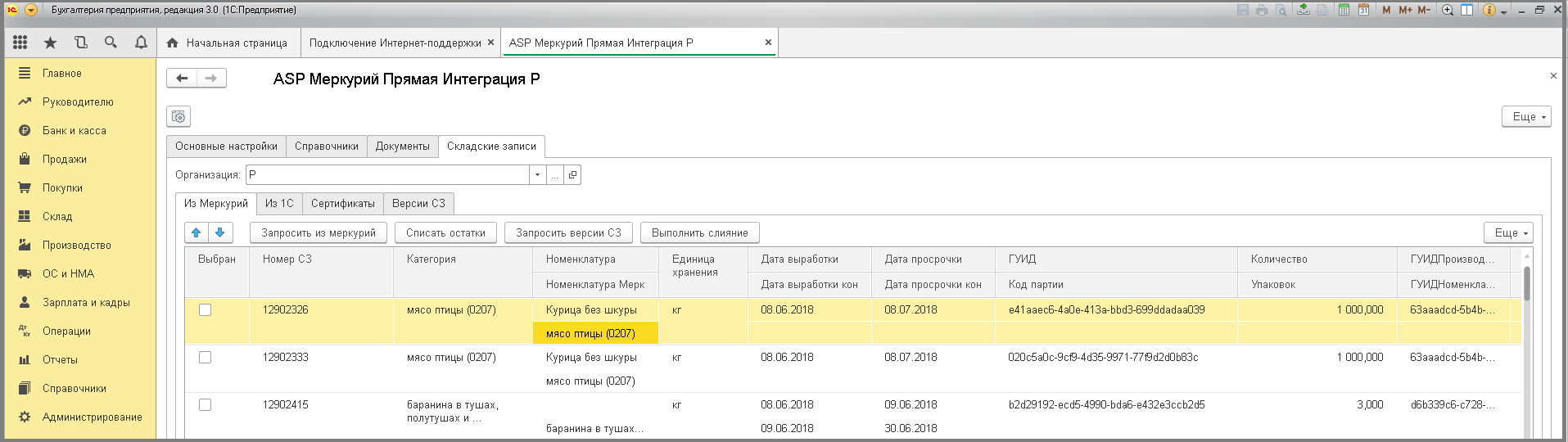The height and width of the screenshot is (442, 1568).
Task: Move the row up with blue arrow
Action: 197,232
